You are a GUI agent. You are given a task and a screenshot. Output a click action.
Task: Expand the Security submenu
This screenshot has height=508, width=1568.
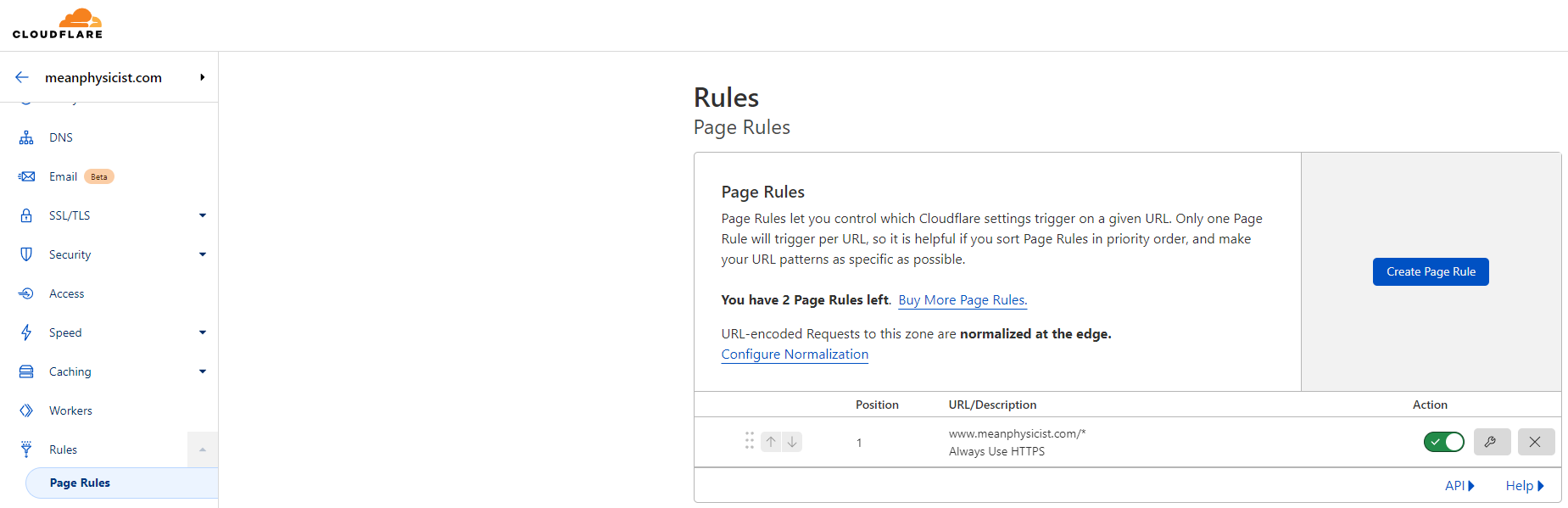click(x=203, y=254)
